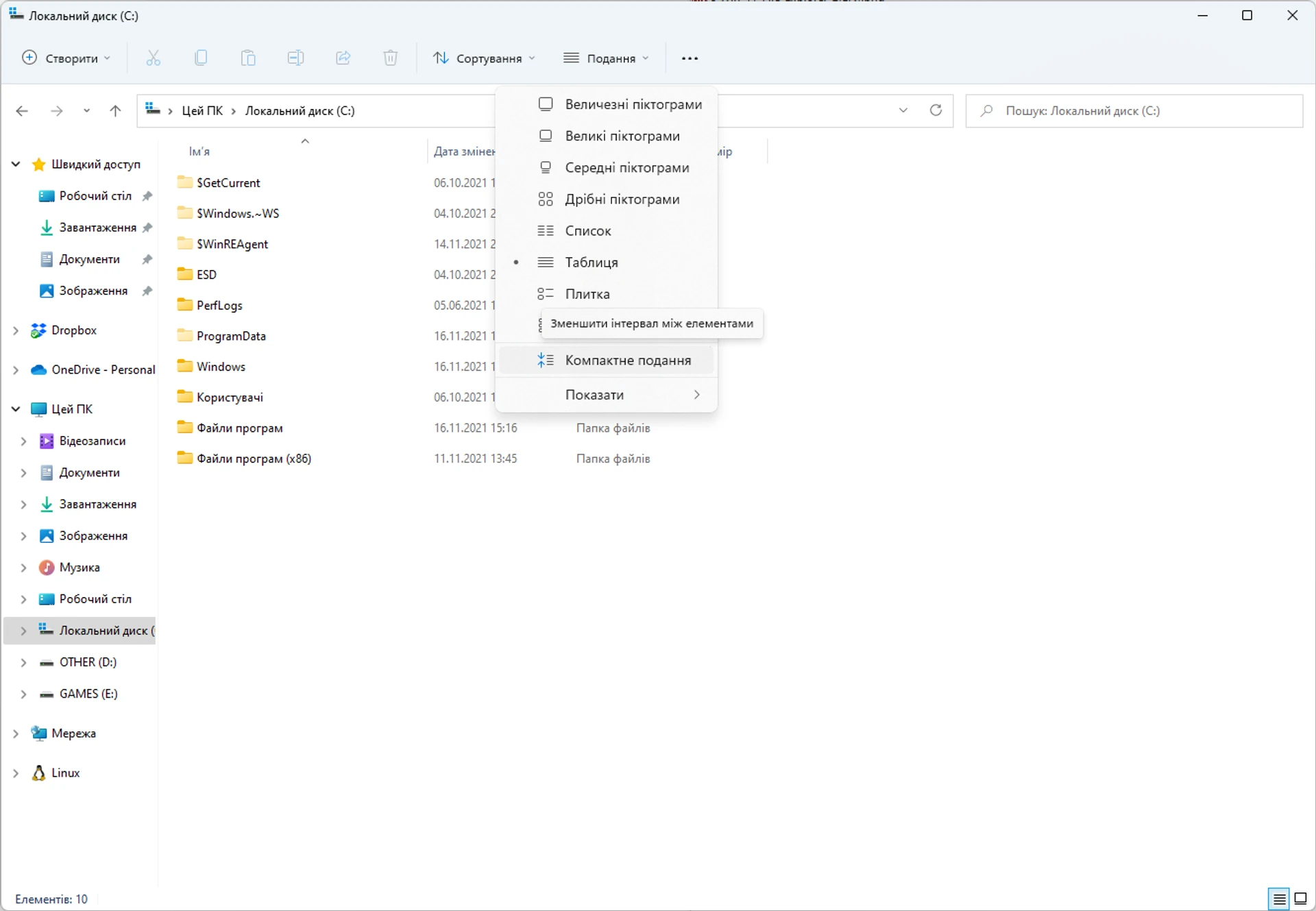This screenshot has width=1316, height=911.
Task: Expand OneDrive - Personal tree node
Action: [16, 369]
